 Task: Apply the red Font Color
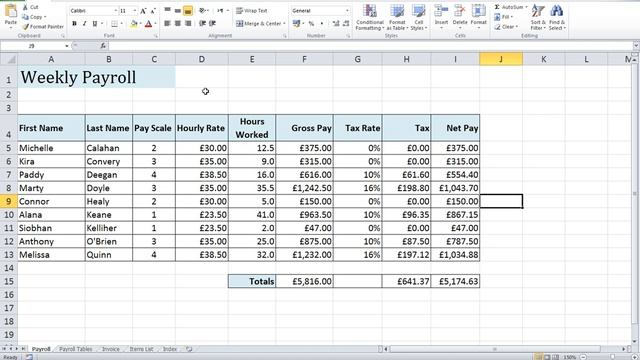(x=149, y=24)
